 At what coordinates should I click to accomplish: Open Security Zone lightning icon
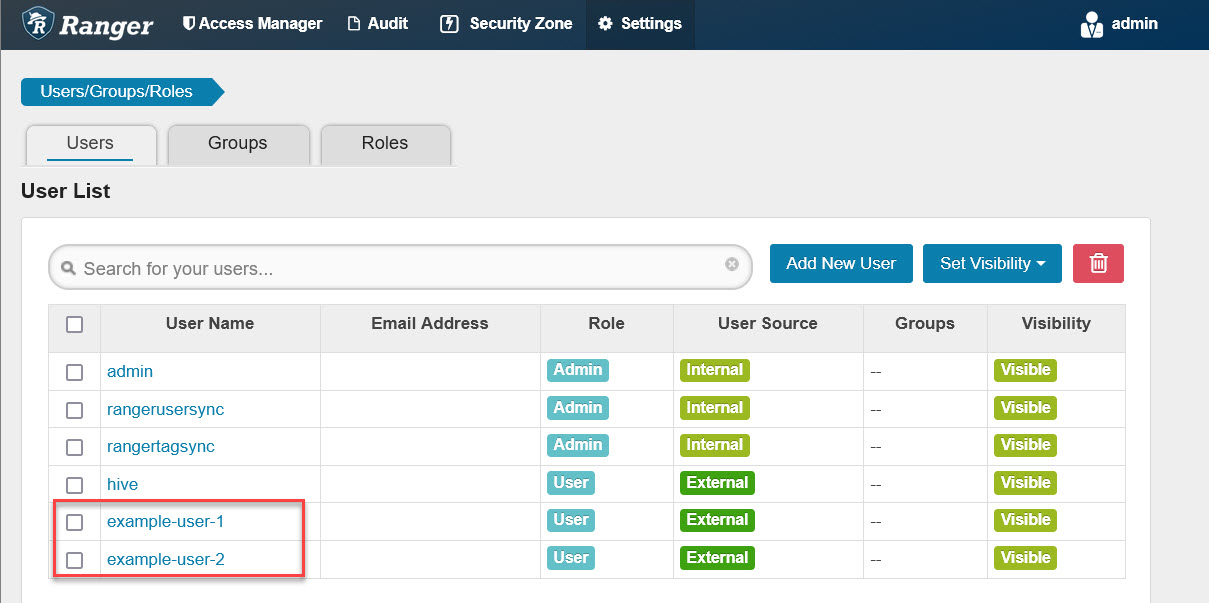pos(449,23)
